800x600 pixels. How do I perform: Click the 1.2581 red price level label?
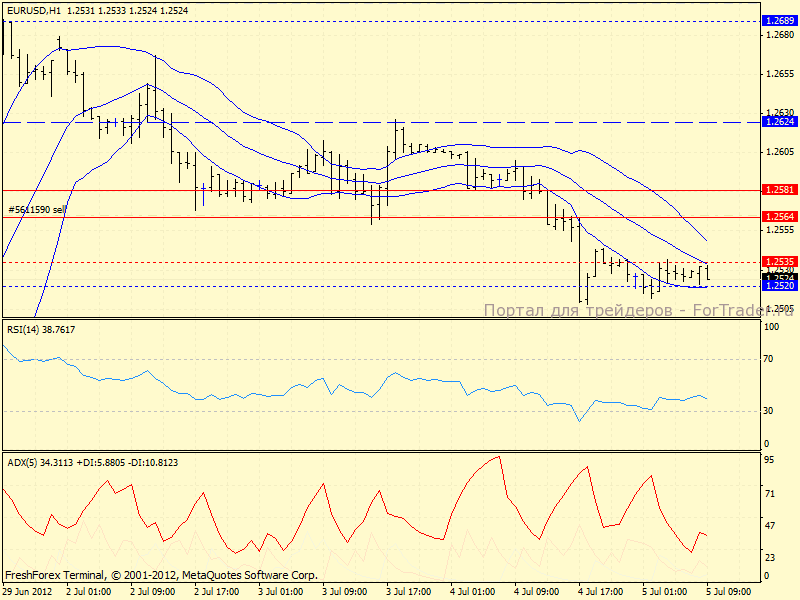point(779,190)
